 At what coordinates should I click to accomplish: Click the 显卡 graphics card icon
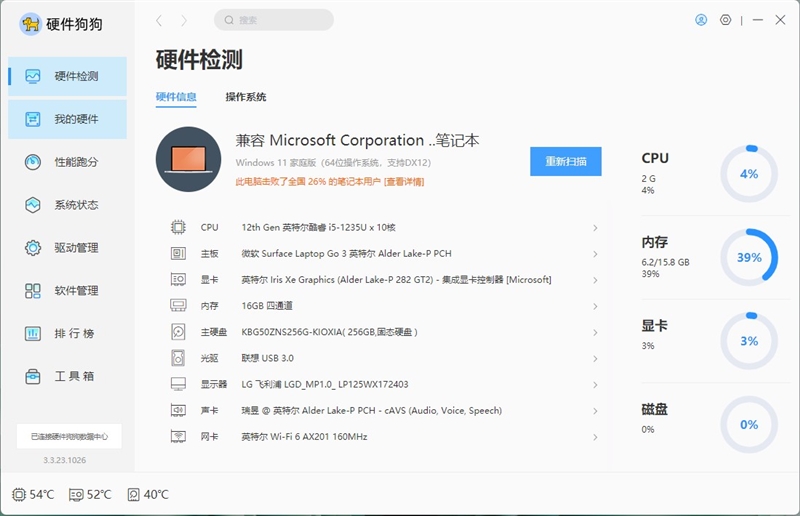click(178, 279)
